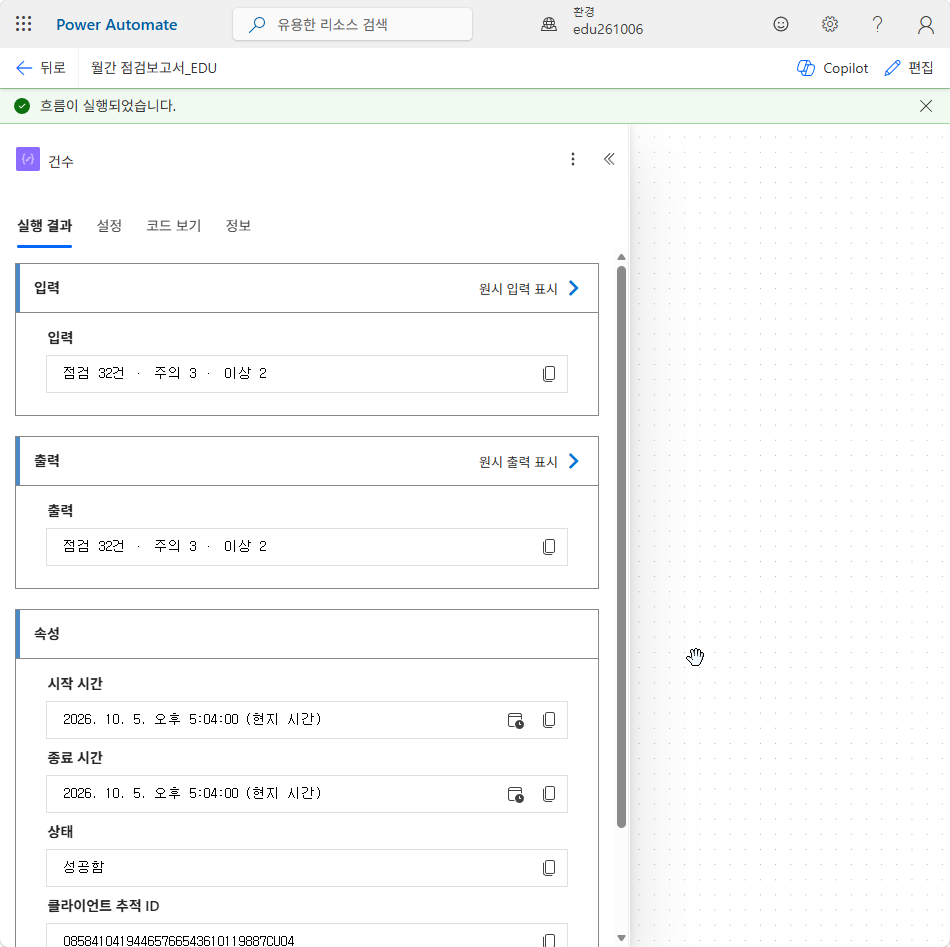This screenshot has height=947, width=950.
Task: Click the 출력 value text field
Action: [x=307, y=547]
